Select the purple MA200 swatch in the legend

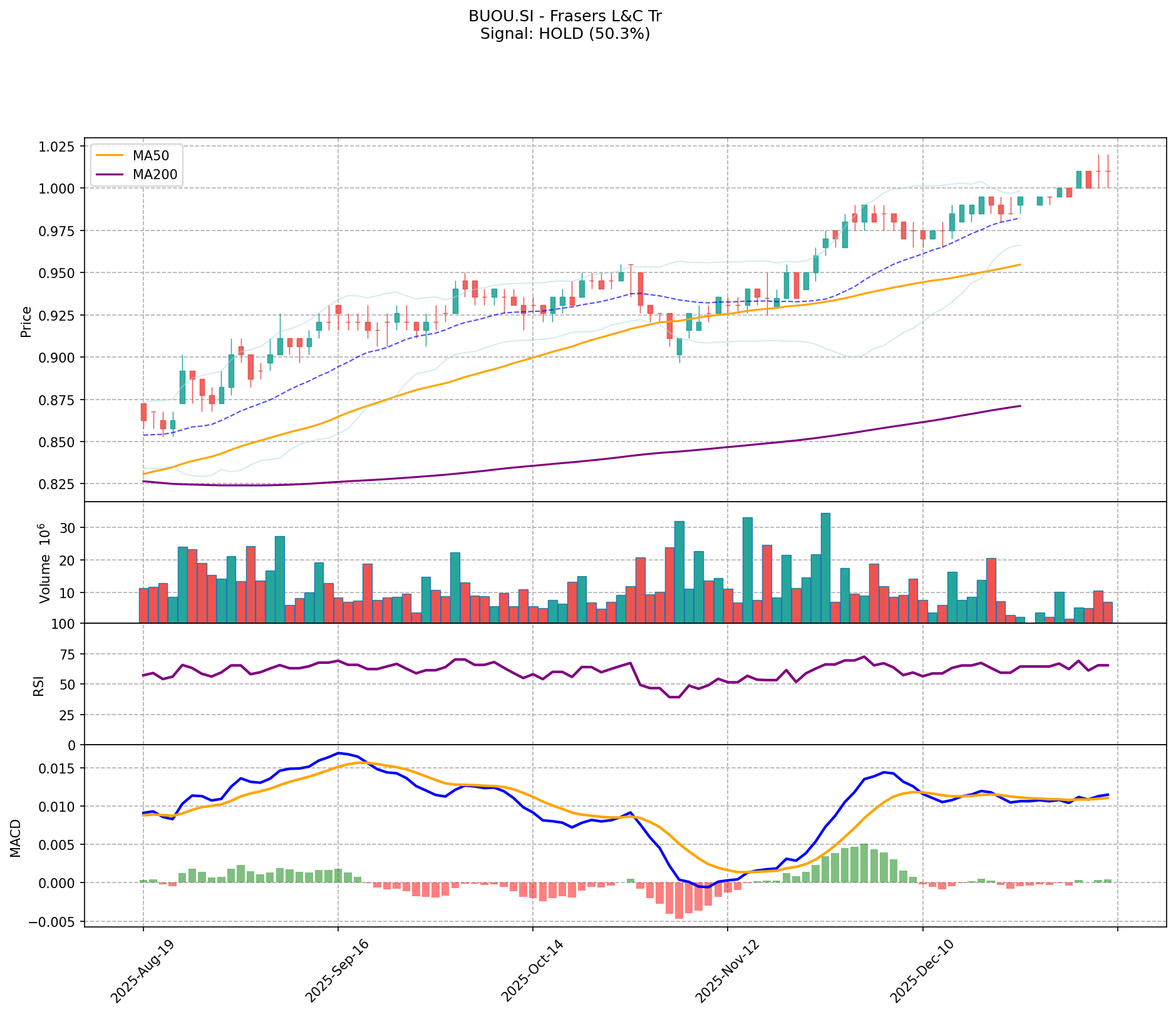[x=110, y=175]
